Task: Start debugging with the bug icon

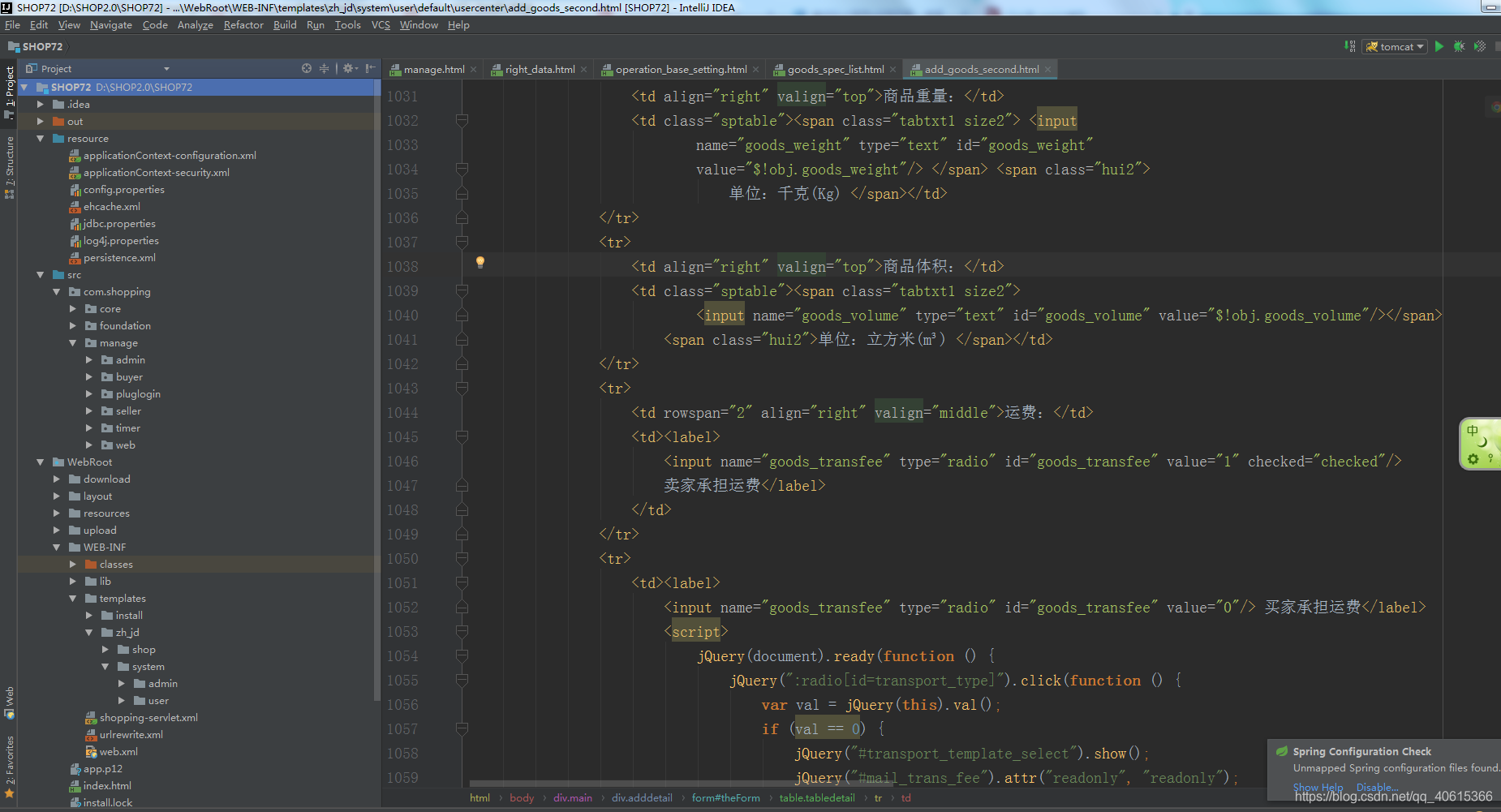Action: [1460, 46]
